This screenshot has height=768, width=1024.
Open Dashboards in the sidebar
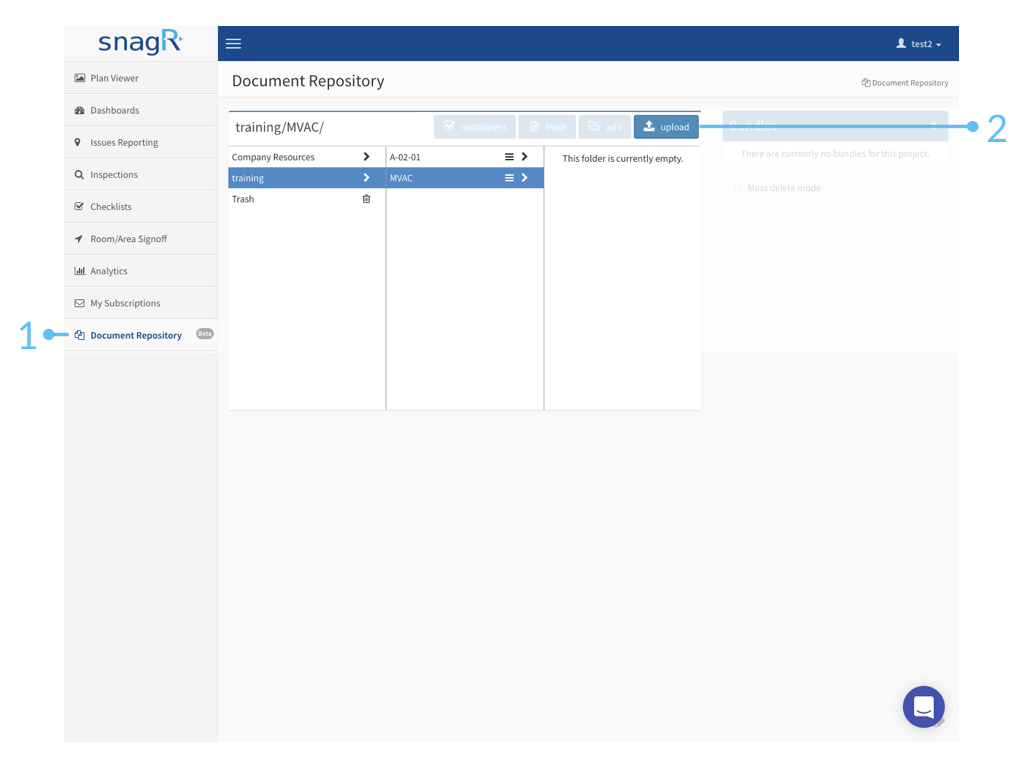[x=140, y=110]
